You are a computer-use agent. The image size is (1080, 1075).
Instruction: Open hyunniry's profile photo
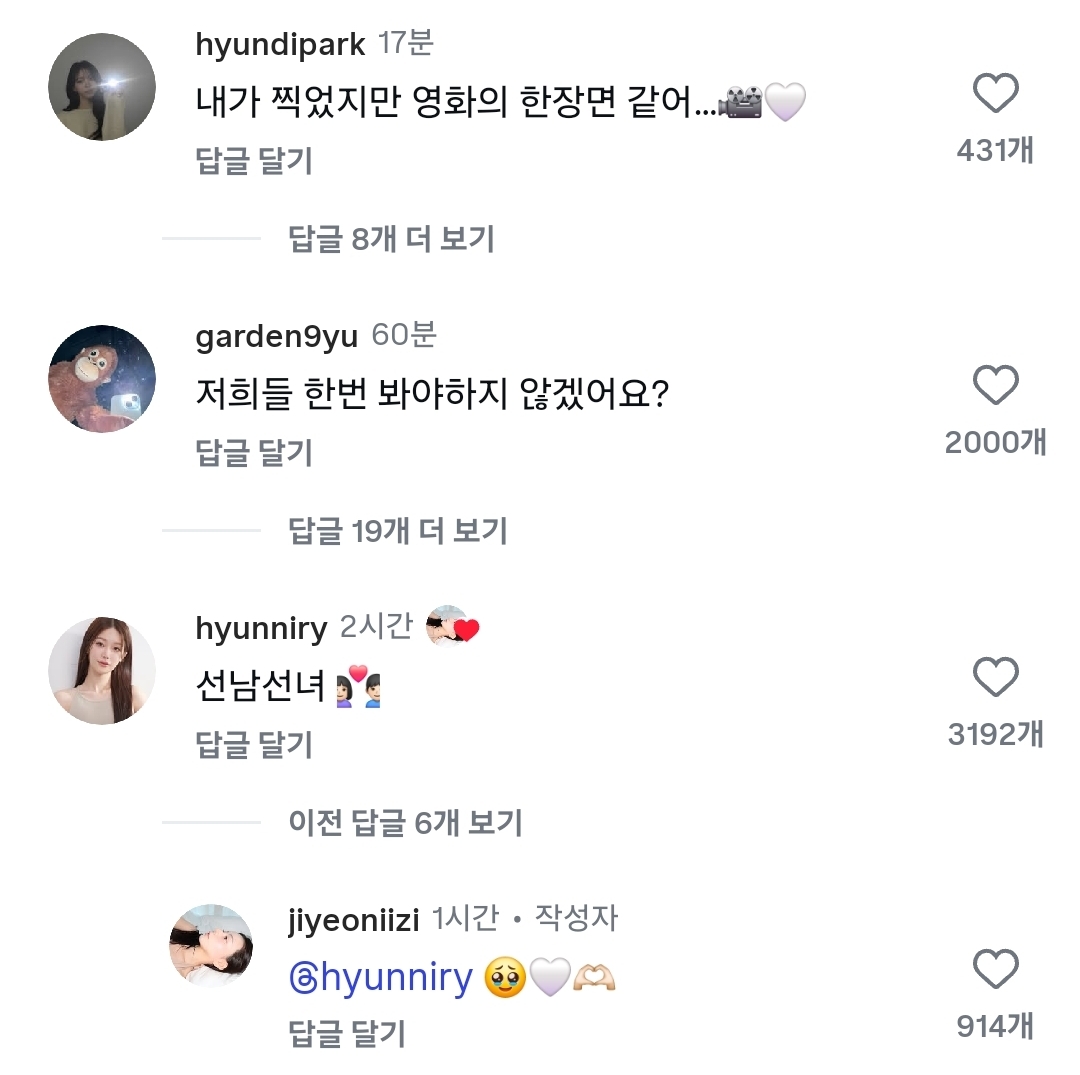102,670
